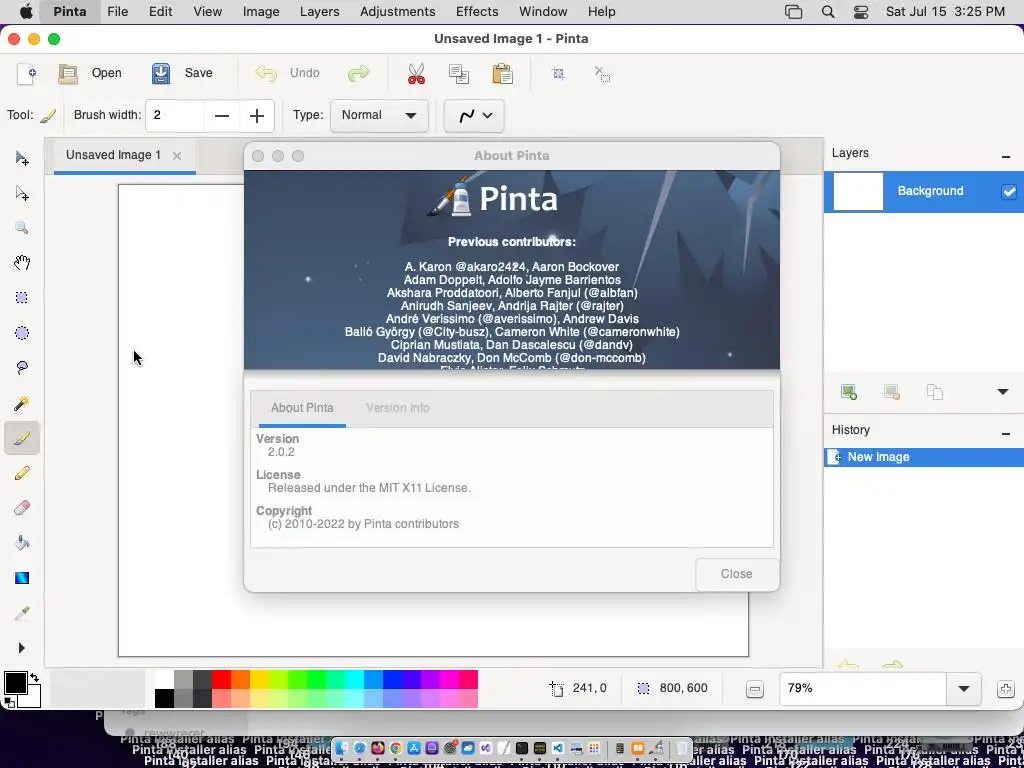Undo the last action
Viewport: 1024px width, 768px height.
point(288,73)
